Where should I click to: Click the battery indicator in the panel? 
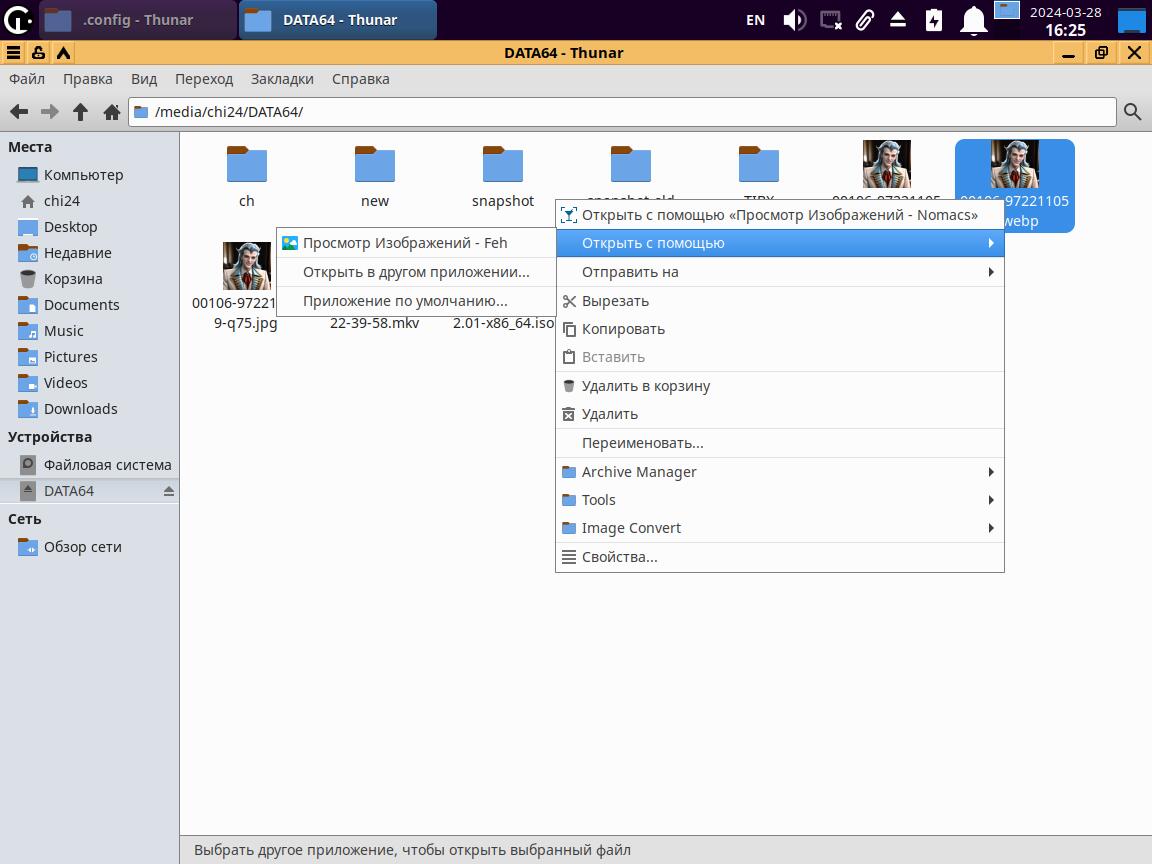(x=934, y=20)
